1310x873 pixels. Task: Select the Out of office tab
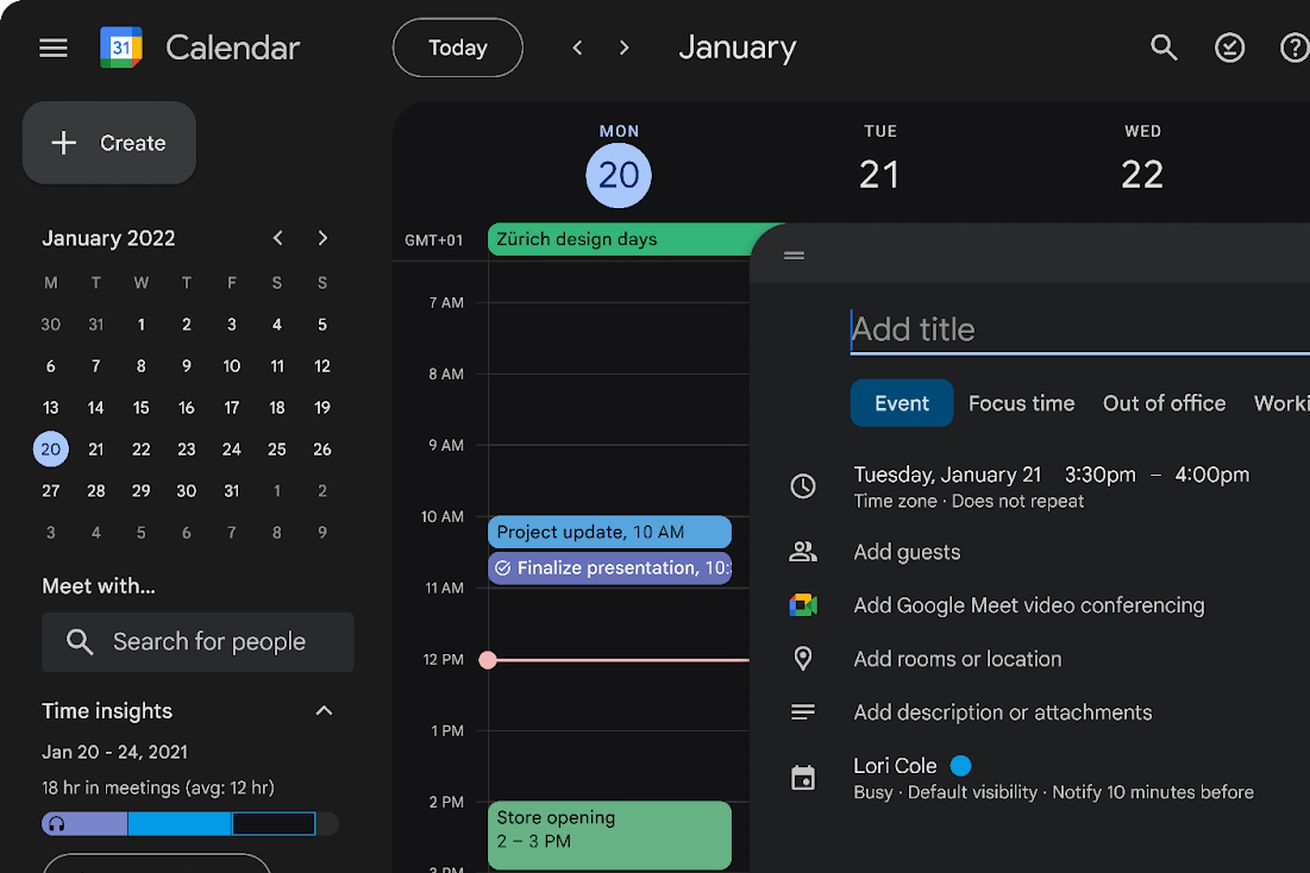pyautogui.click(x=1164, y=403)
